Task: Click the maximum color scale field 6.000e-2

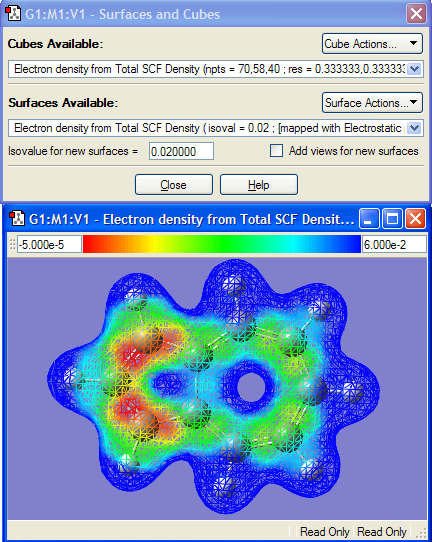Action: pyautogui.click(x=394, y=244)
